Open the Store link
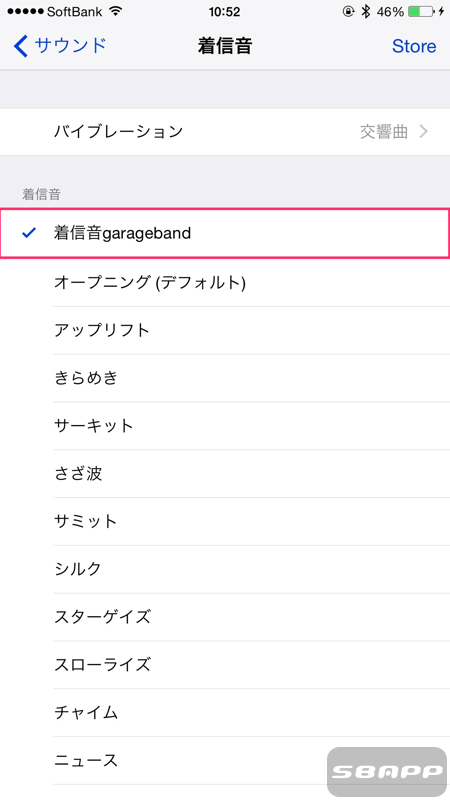 point(414,46)
